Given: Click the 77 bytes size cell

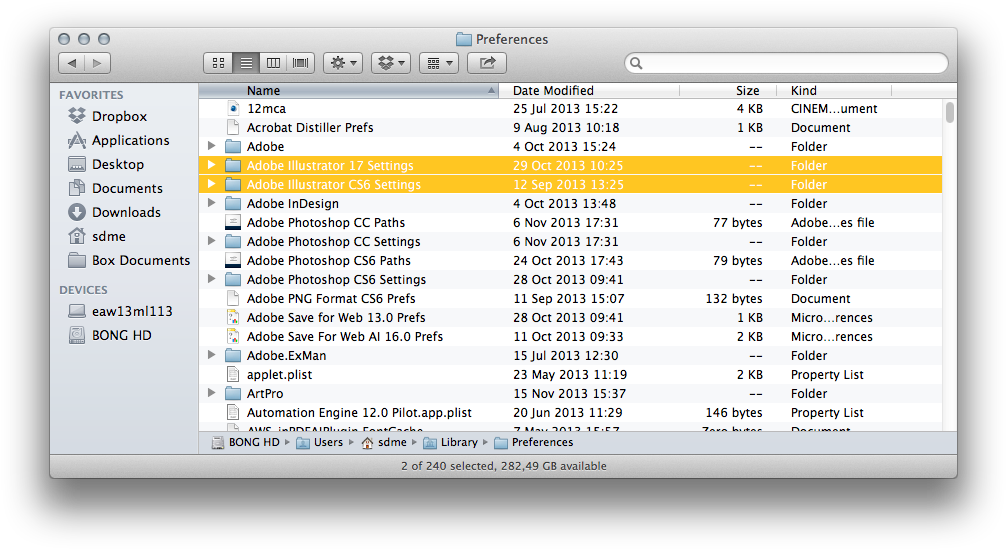Looking at the screenshot, I should click(x=737, y=223).
